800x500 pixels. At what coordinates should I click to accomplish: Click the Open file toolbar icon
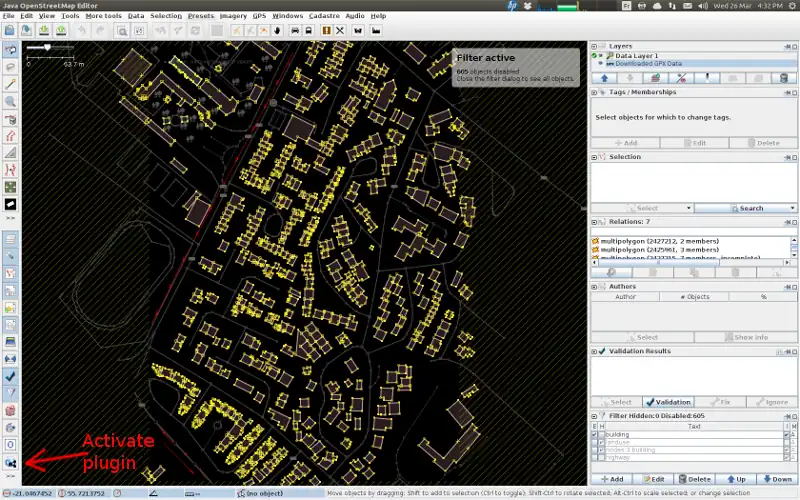[9, 31]
